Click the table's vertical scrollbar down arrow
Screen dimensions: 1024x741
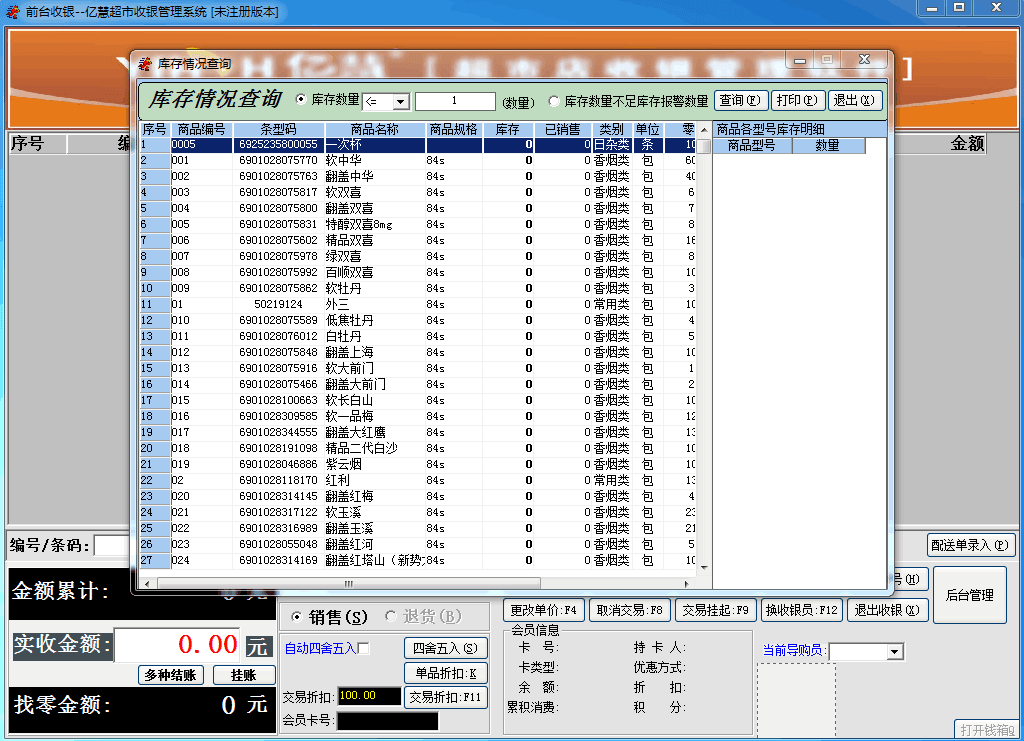(704, 567)
